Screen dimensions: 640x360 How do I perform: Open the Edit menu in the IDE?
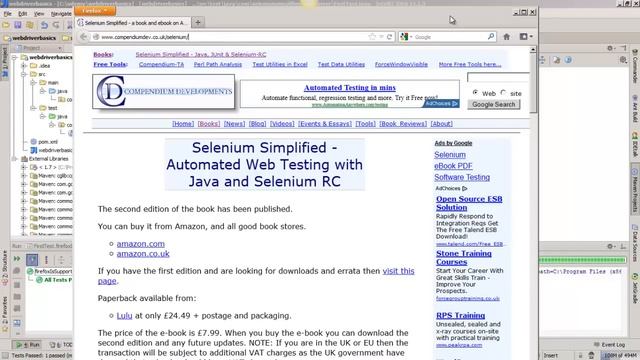point(22,13)
